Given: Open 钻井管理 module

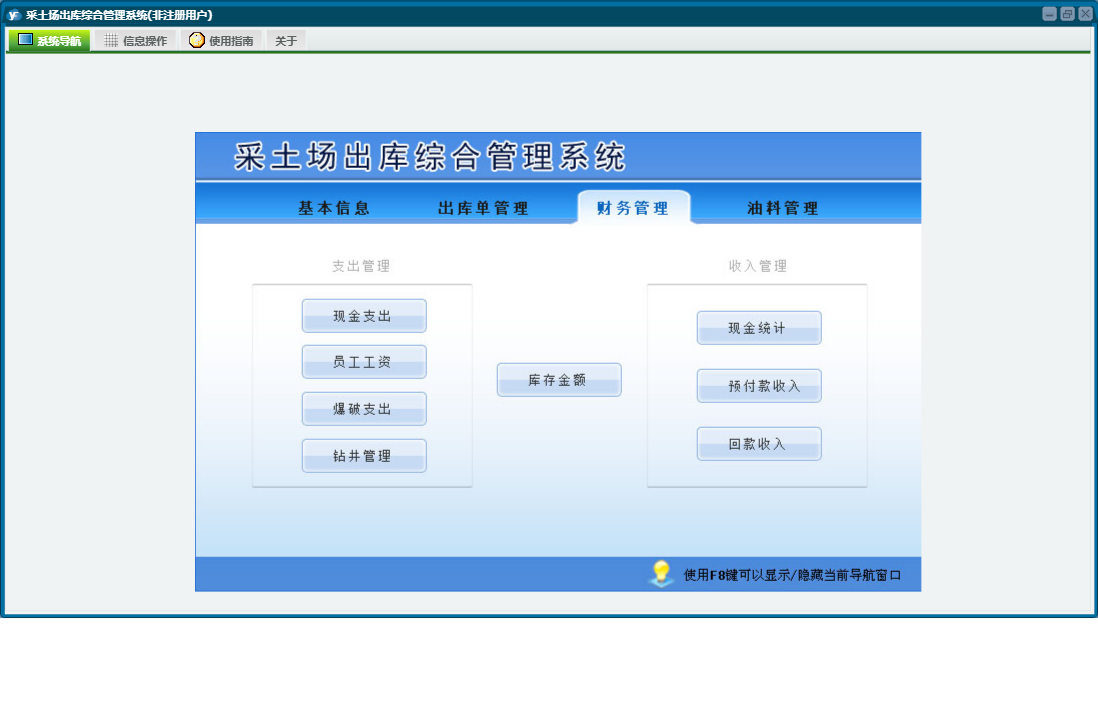Looking at the screenshot, I should pyautogui.click(x=364, y=456).
